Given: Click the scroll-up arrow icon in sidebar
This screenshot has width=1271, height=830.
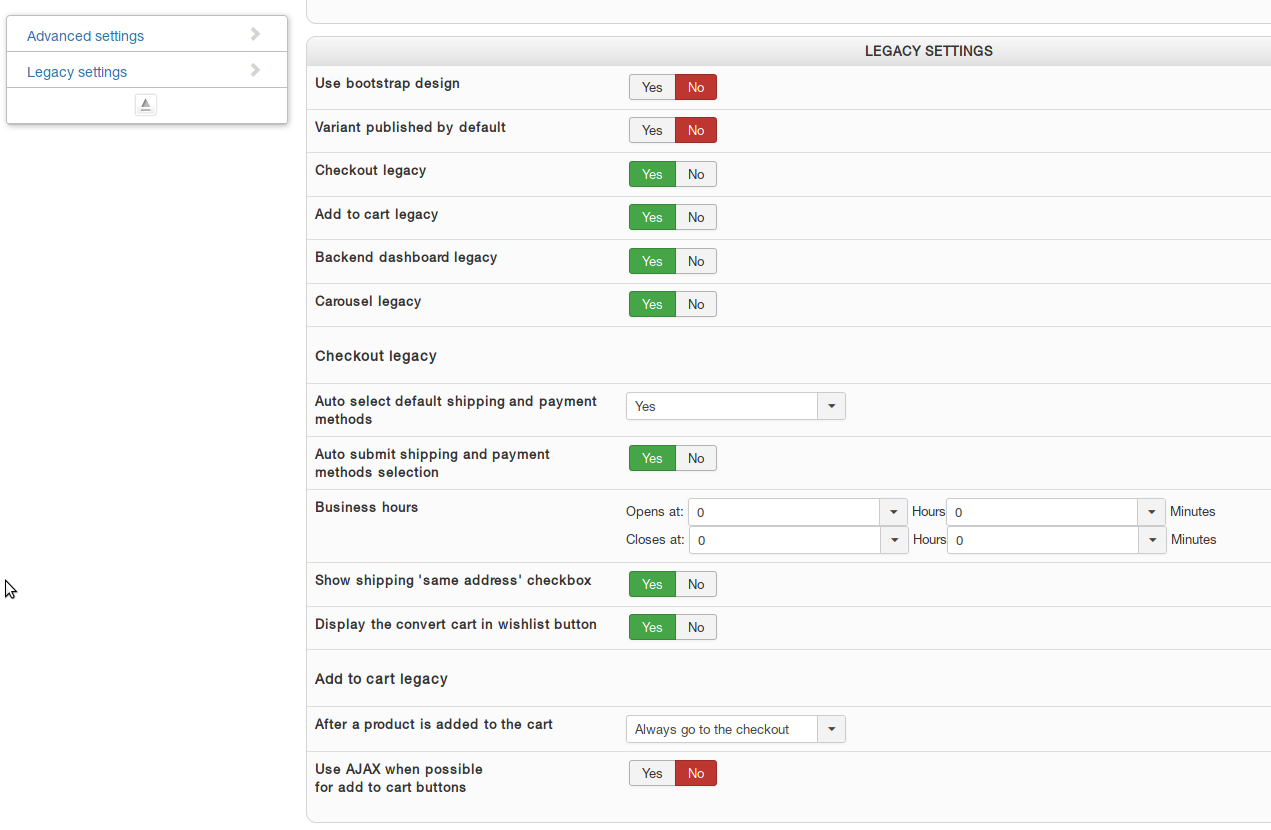Looking at the screenshot, I should (x=146, y=105).
